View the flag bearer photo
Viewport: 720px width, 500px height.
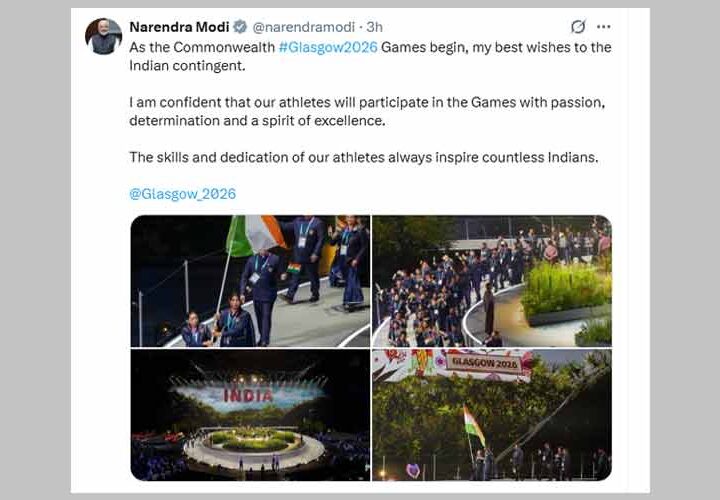click(x=250, y=281)
